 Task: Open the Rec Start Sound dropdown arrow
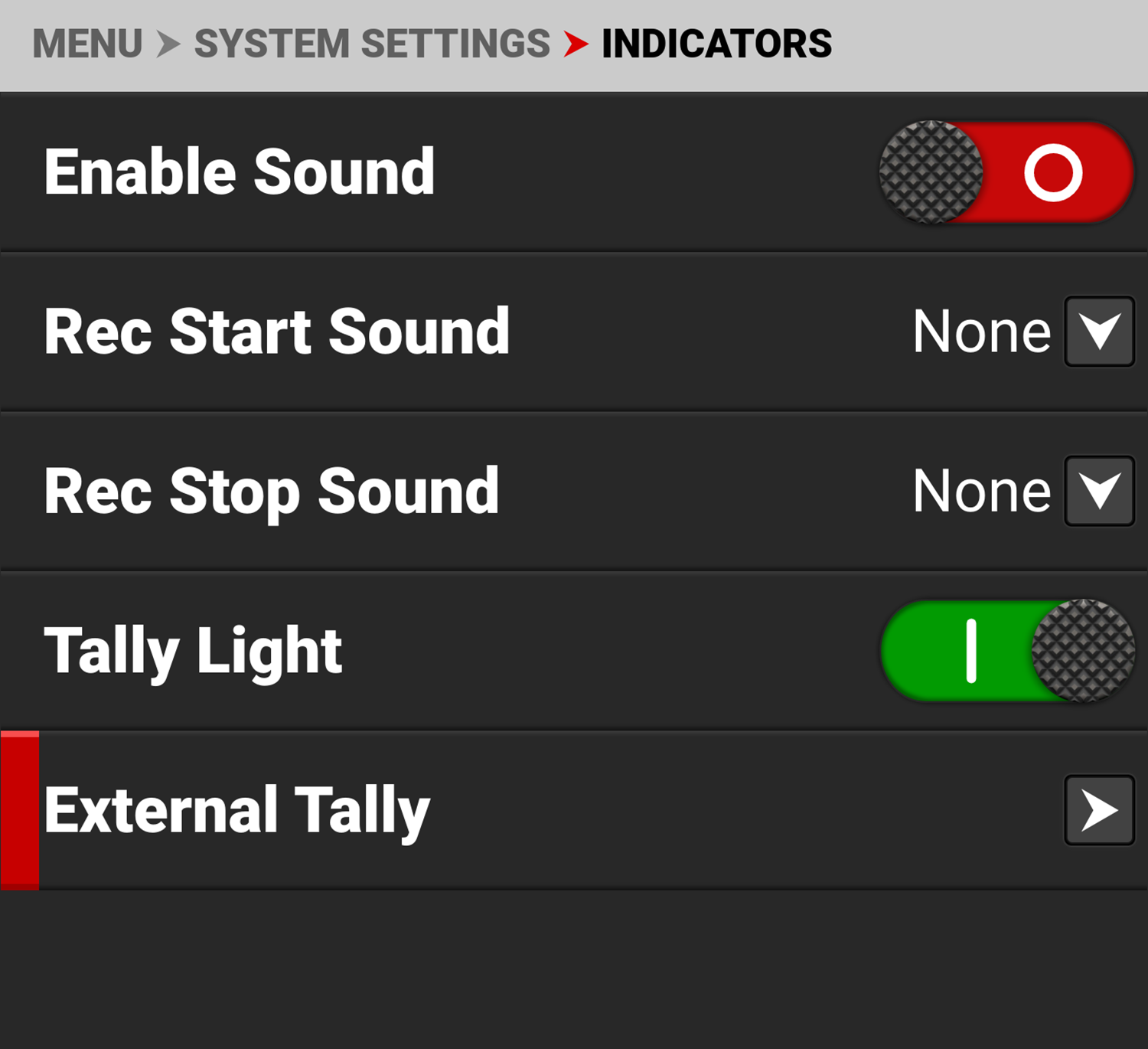pos(1099,332)
